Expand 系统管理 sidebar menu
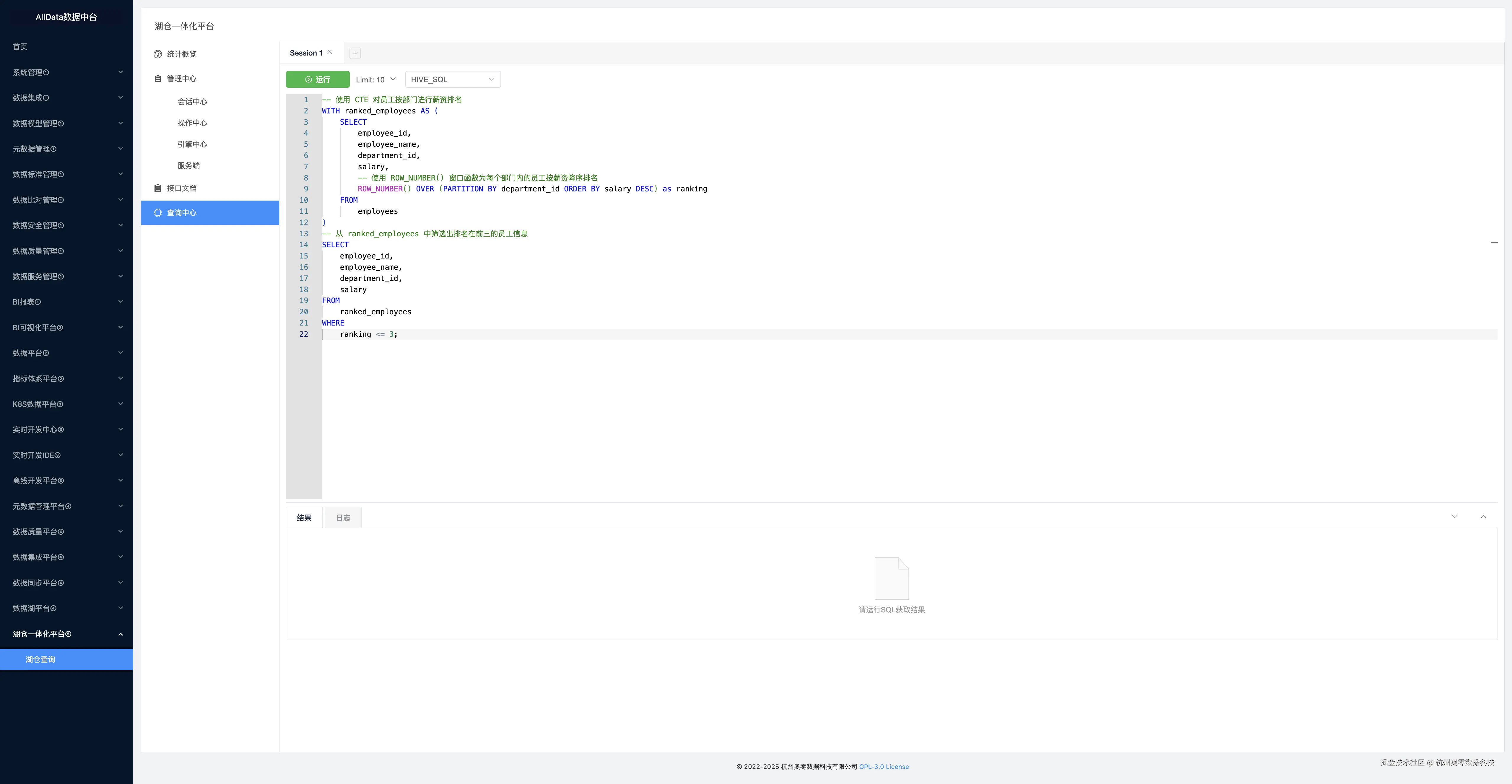This screenshot has height=784, width=1512. tap(66, 72)
